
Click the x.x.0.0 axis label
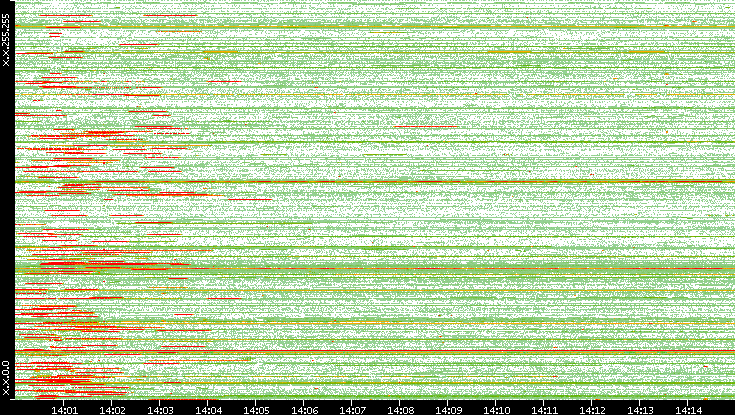[x=6, y=378]
